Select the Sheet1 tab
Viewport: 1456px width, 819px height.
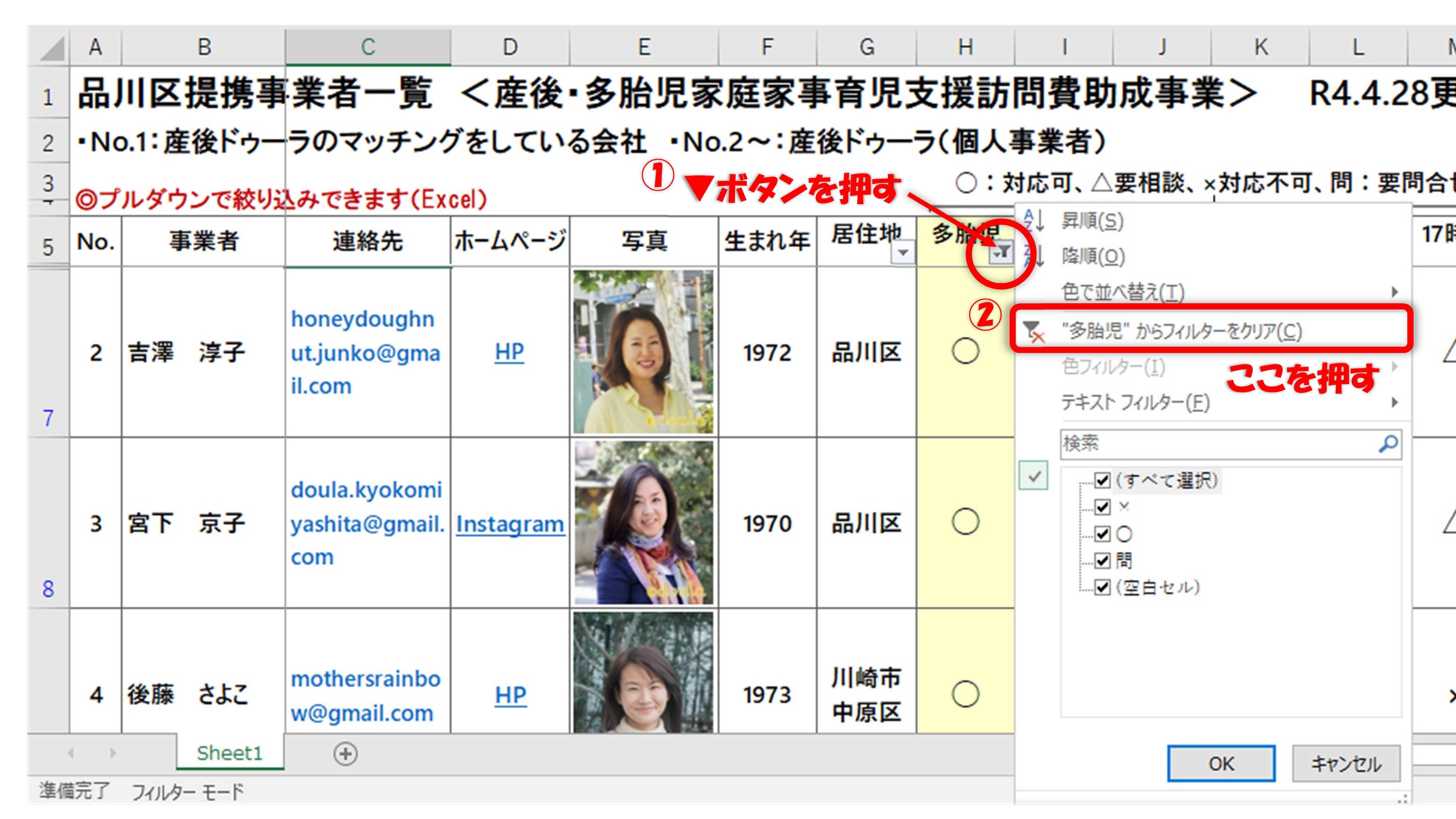229,753
